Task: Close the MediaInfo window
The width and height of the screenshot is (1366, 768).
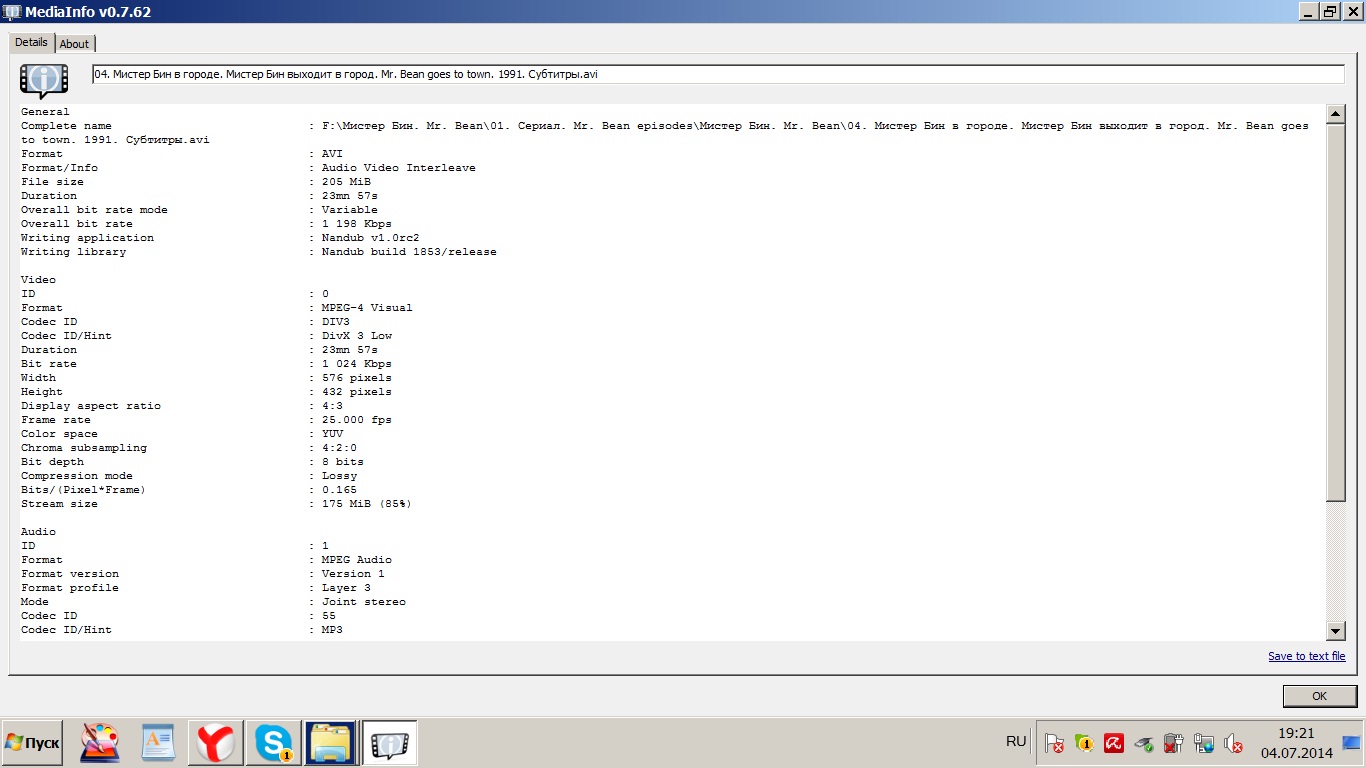Action: [x=1352, y=11]
